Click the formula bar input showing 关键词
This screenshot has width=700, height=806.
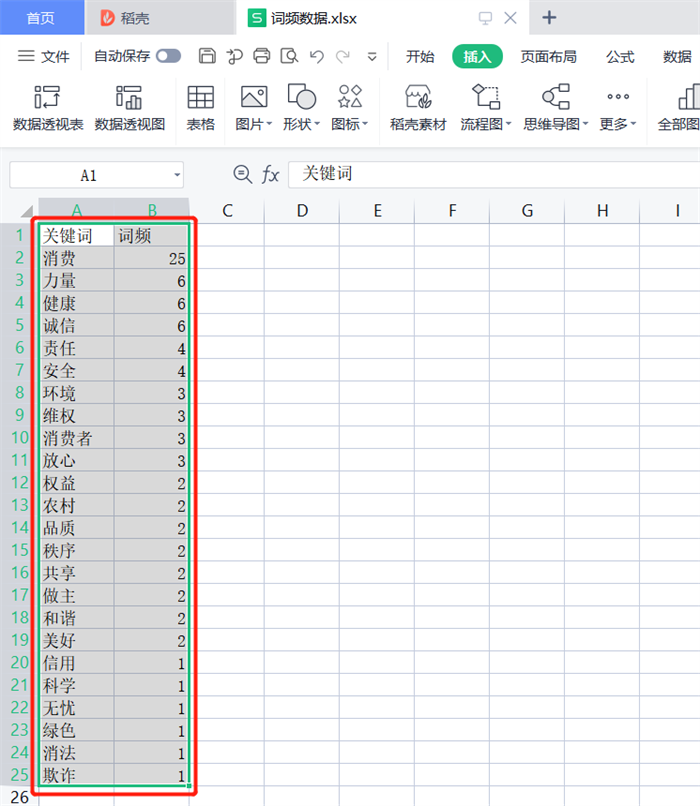[490, 174]
